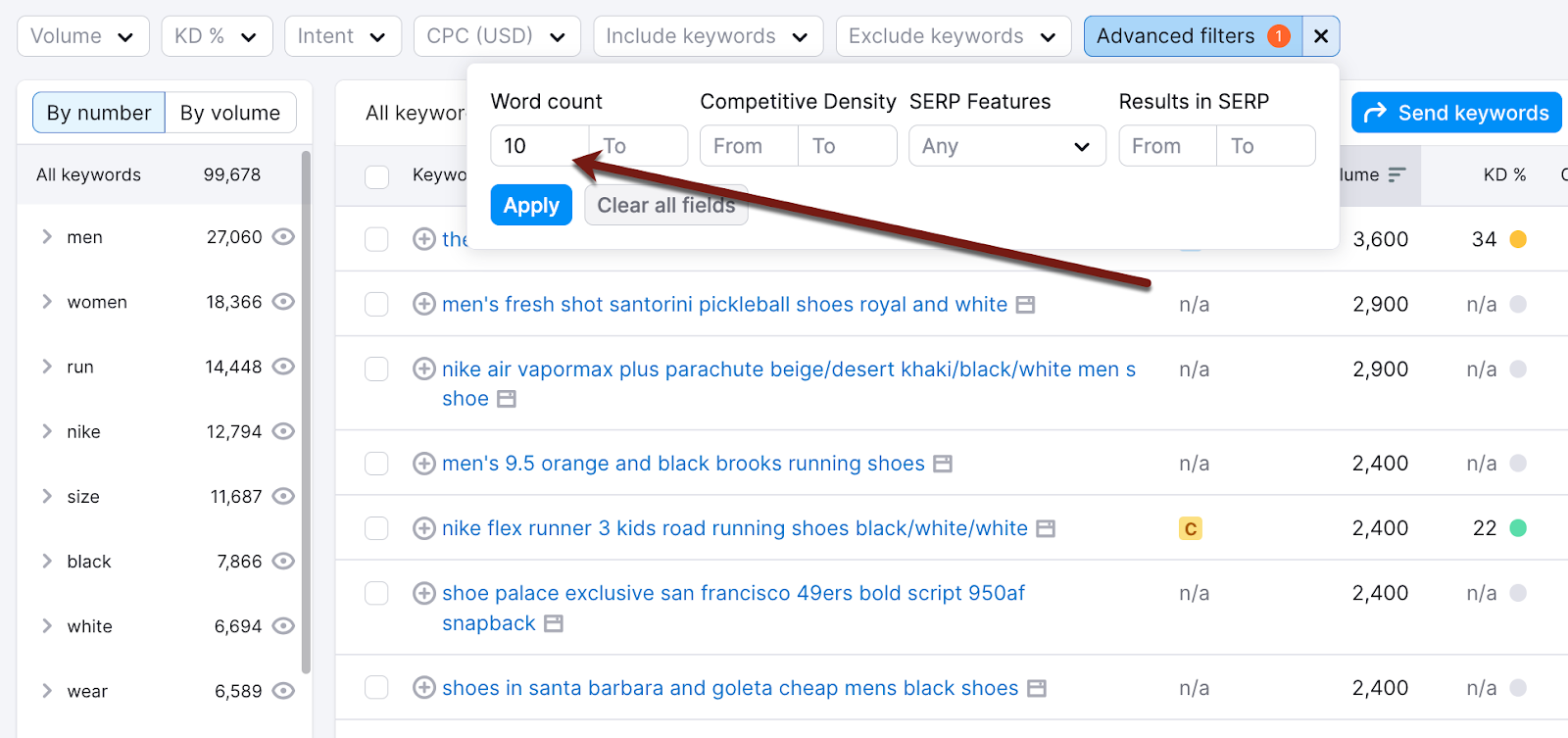Select the All keywords tab
The image size is (1568, 738).
(415, 113)
